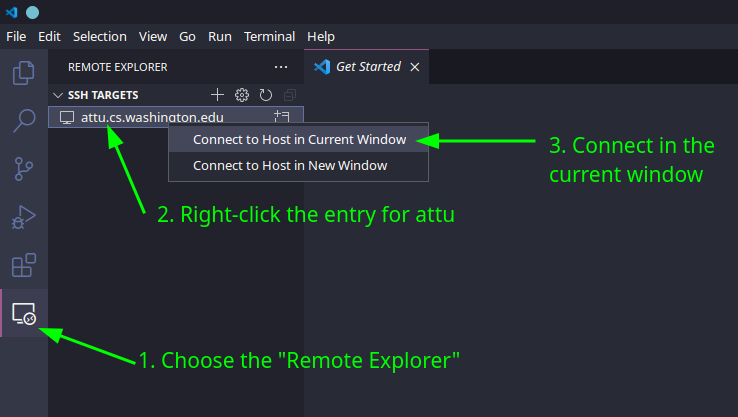Open the Selection menu
This screenshot has height=417, width=738.
coord(100,36)
